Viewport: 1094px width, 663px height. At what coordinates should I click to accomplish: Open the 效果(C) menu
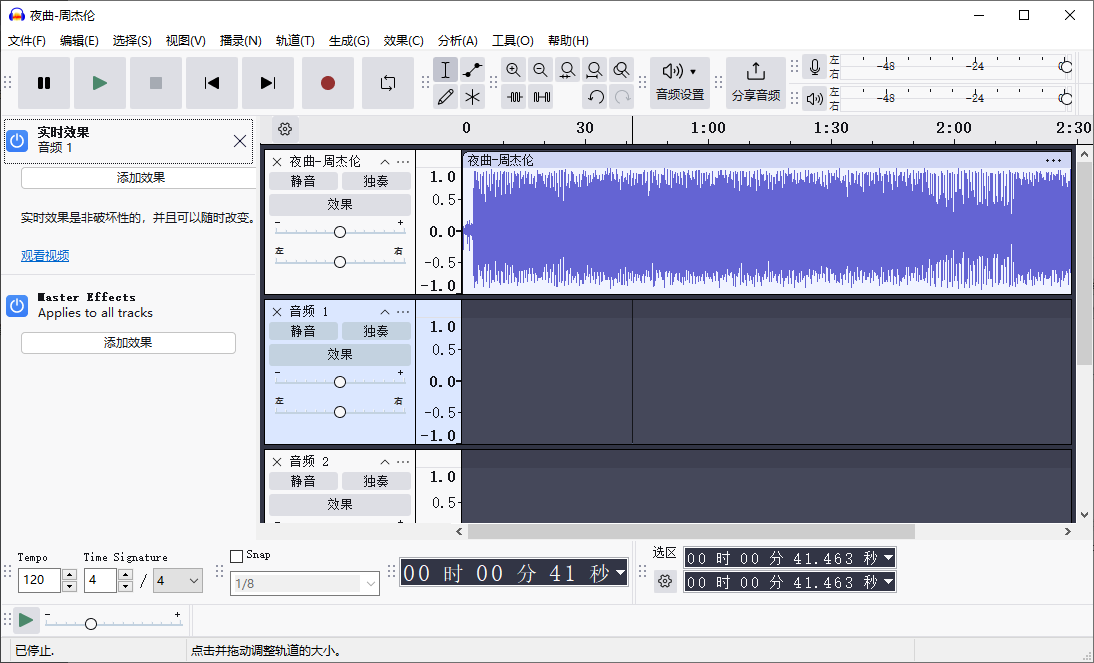(x=403, y=41)
